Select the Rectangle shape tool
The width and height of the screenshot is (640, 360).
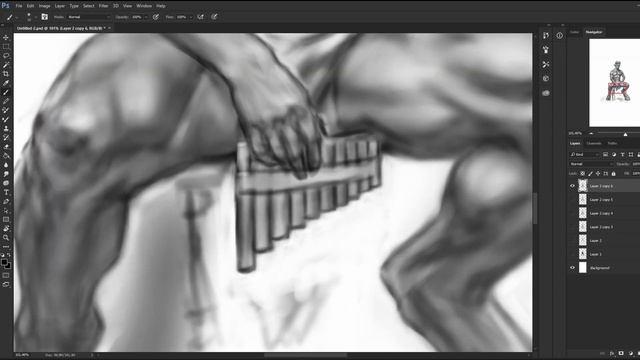[x=6, y=220]
